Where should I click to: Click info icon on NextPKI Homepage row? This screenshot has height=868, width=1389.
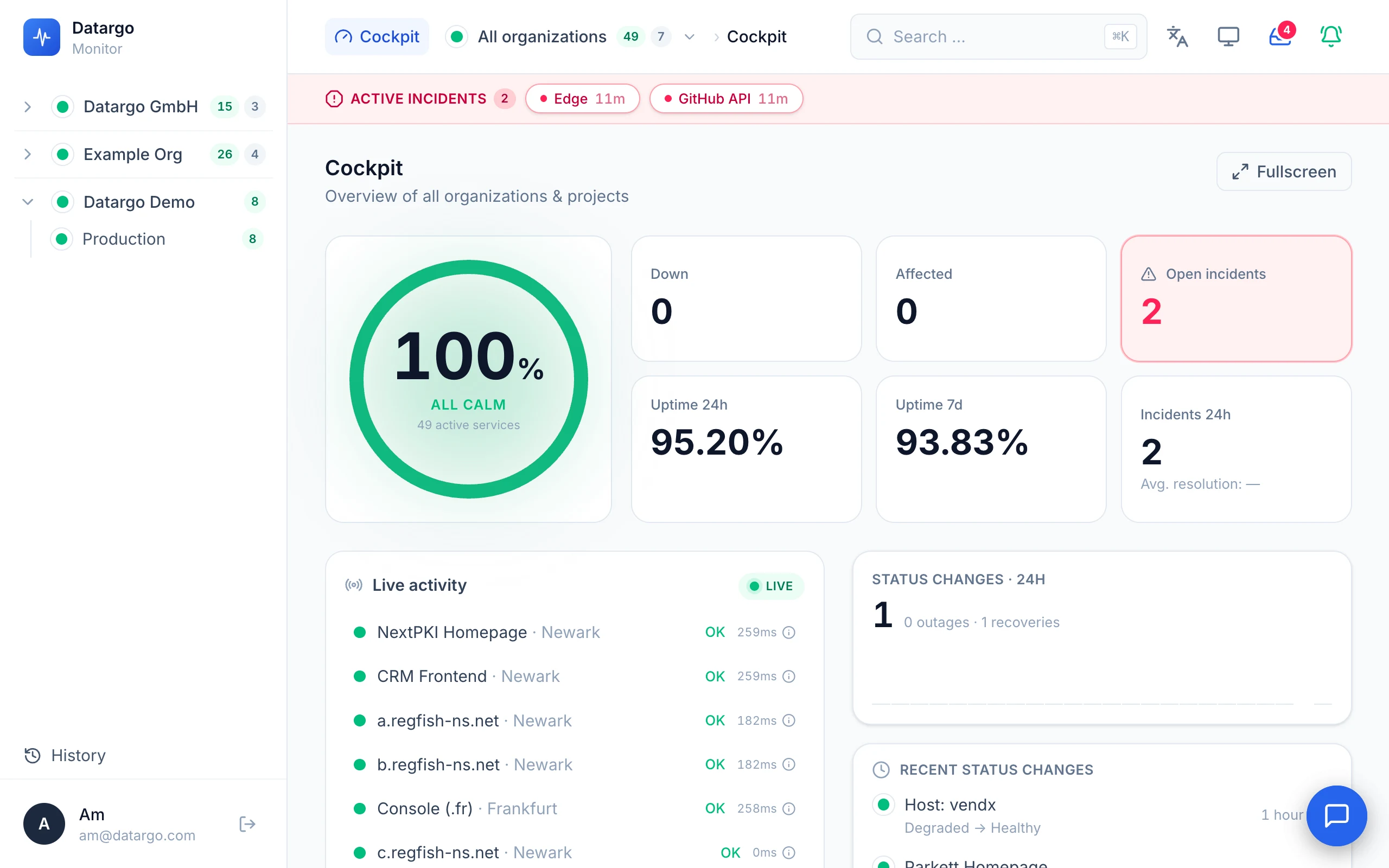(x=789, y=632)
